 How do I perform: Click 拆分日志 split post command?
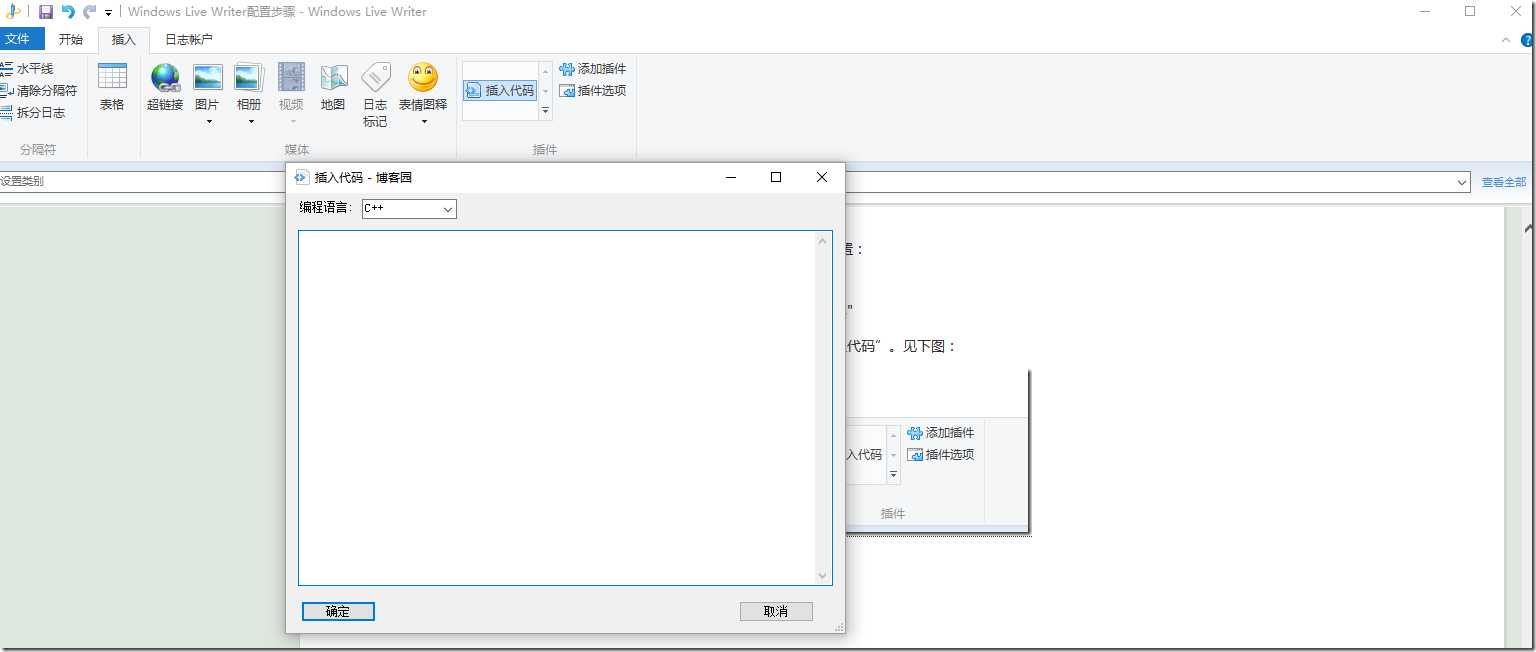(33, 113)
